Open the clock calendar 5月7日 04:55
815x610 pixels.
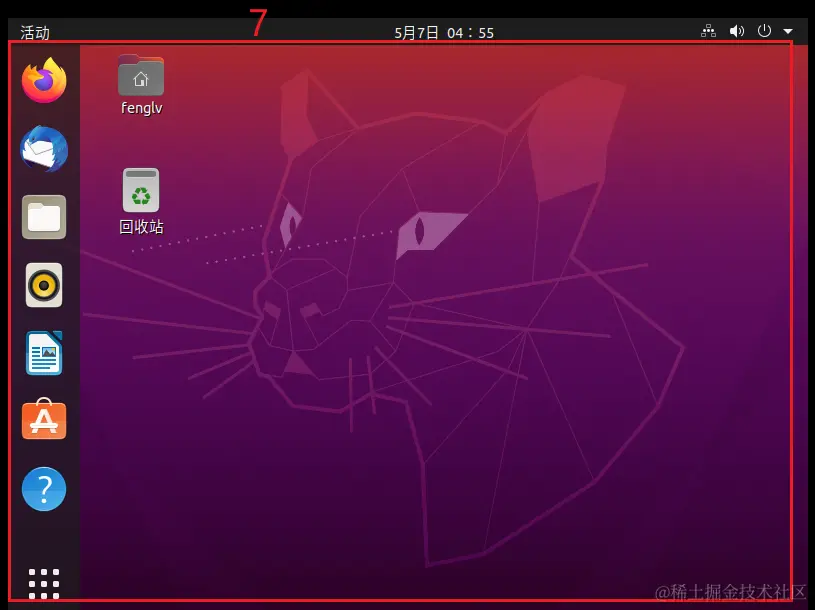click(x=444, y=33)
